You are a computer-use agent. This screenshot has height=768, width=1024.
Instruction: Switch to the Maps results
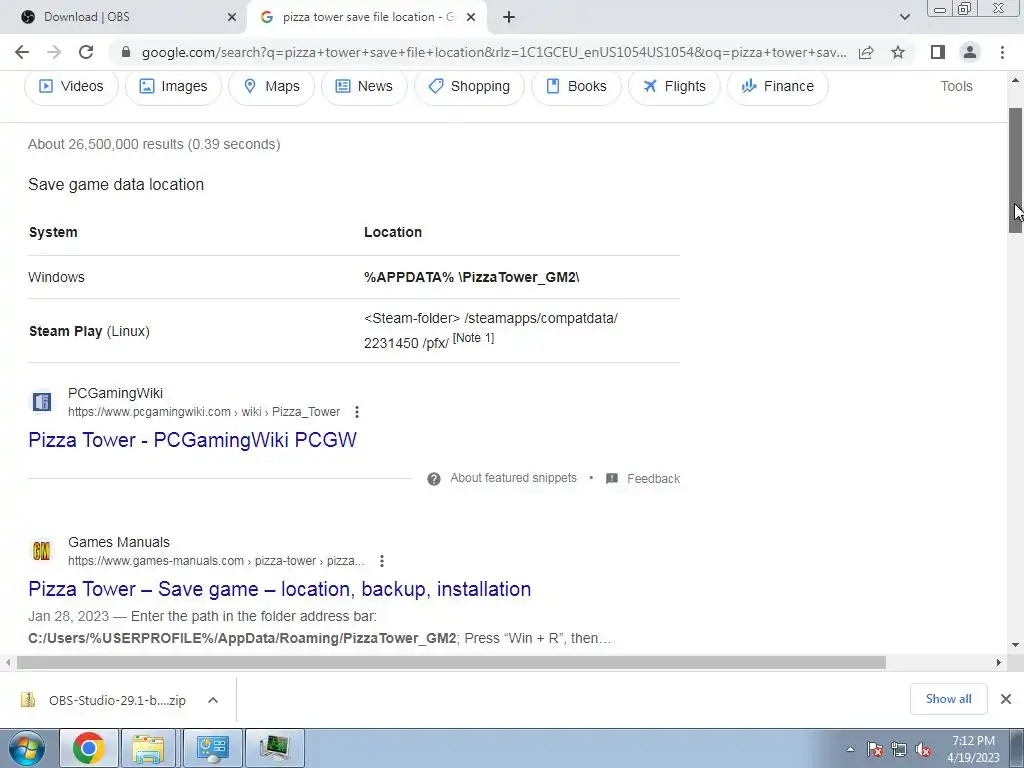271,86
